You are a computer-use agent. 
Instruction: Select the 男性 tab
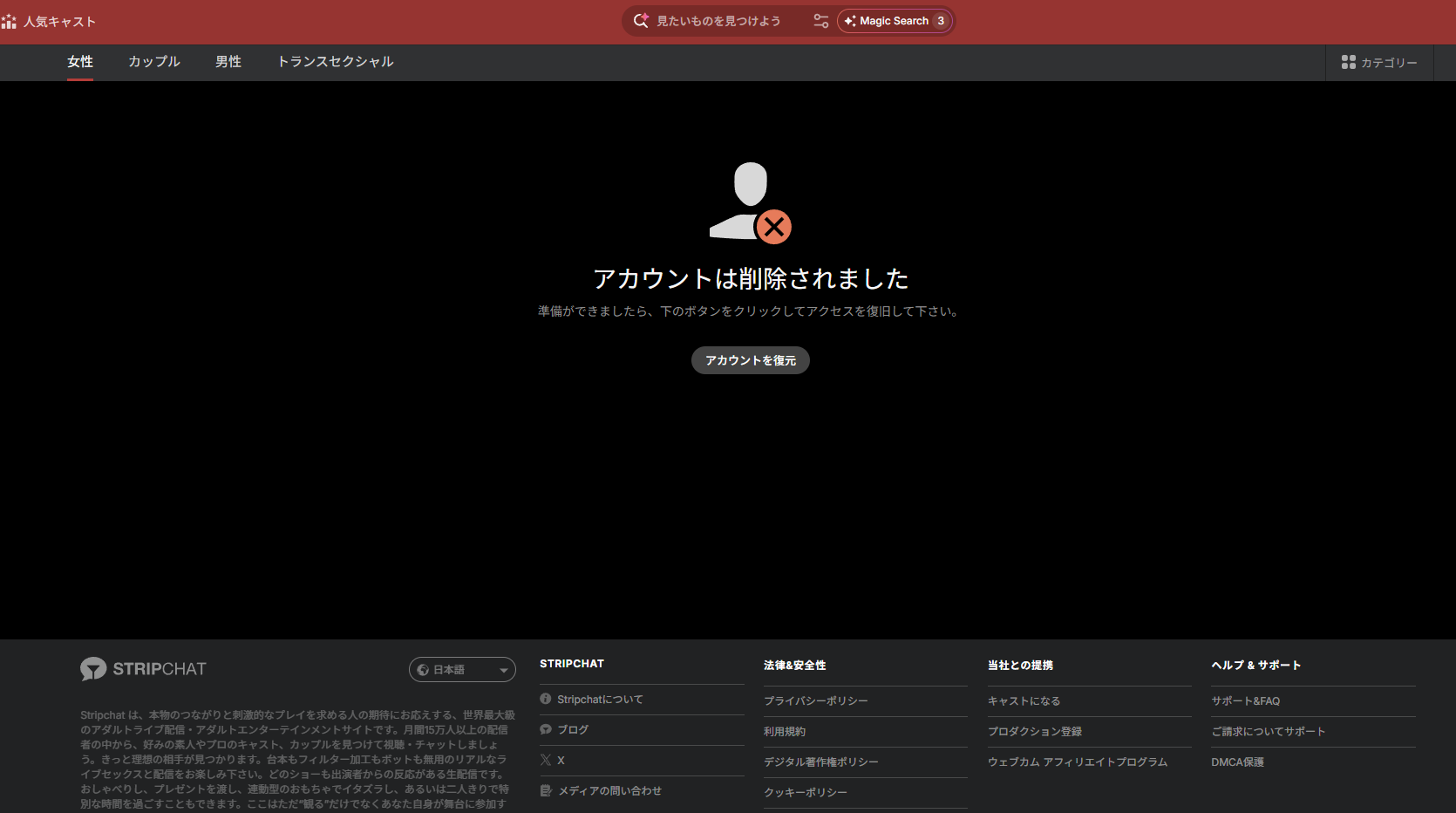[x=228, y=62]
